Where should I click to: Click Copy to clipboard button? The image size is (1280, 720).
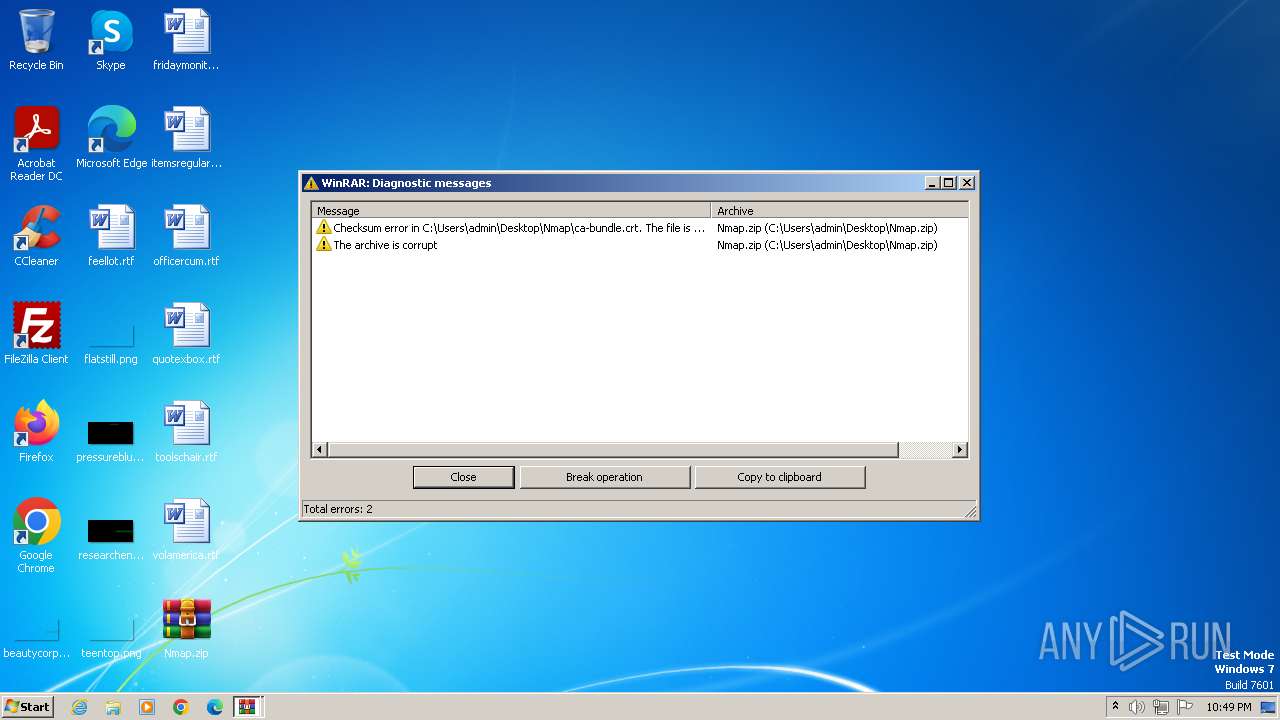point(779,477)
